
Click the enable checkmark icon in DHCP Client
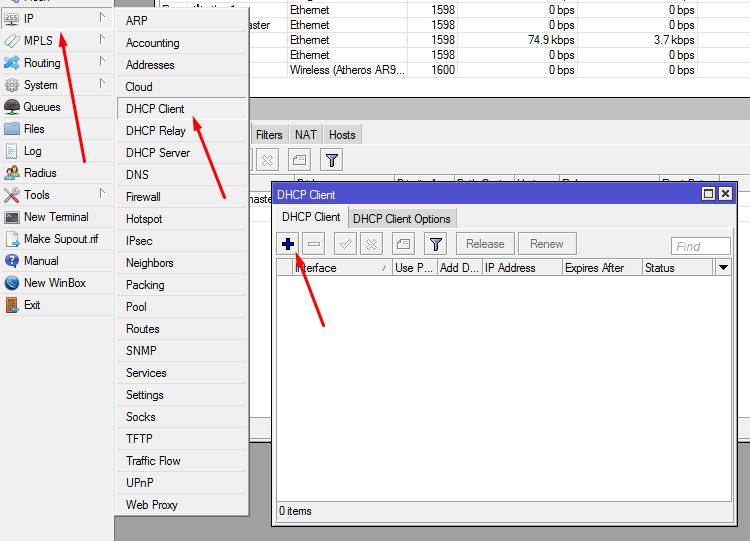pos(346,244)
